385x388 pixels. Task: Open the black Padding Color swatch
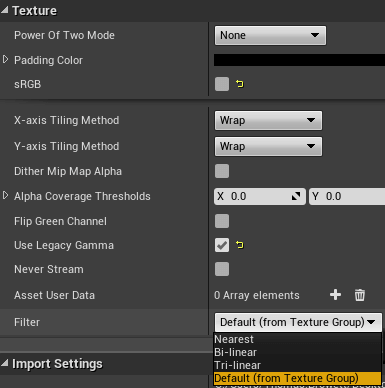click(x=299, y=60)
